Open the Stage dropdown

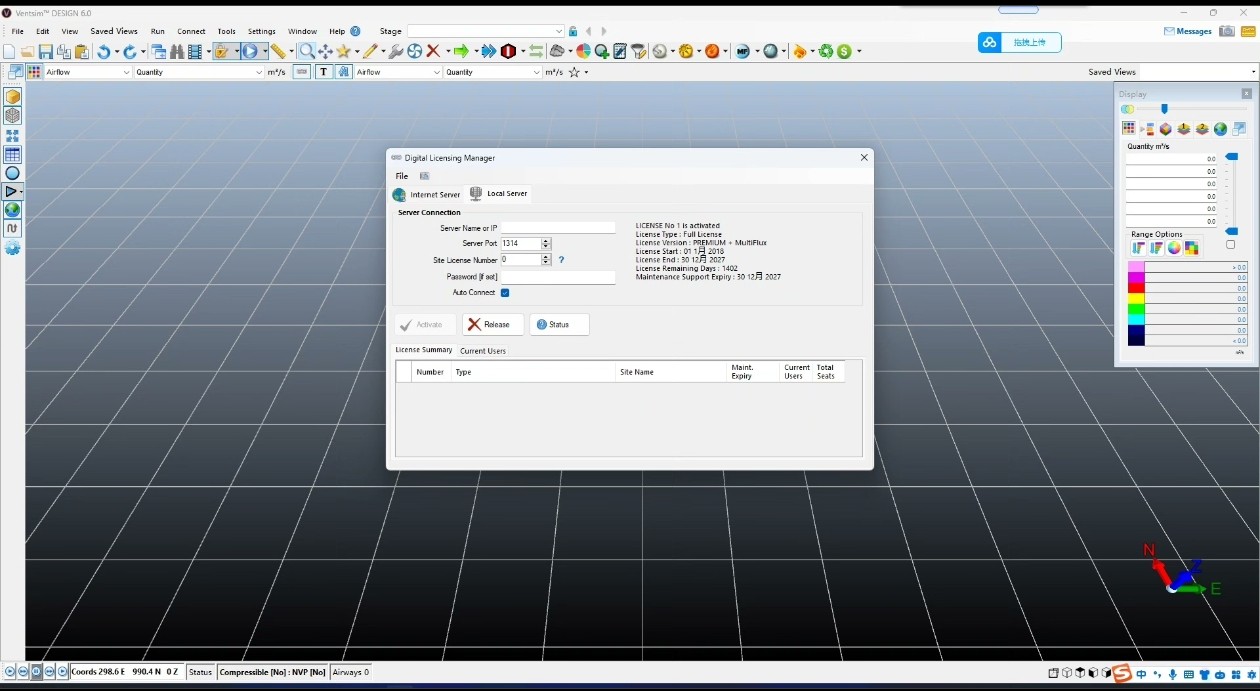point(558,31)
